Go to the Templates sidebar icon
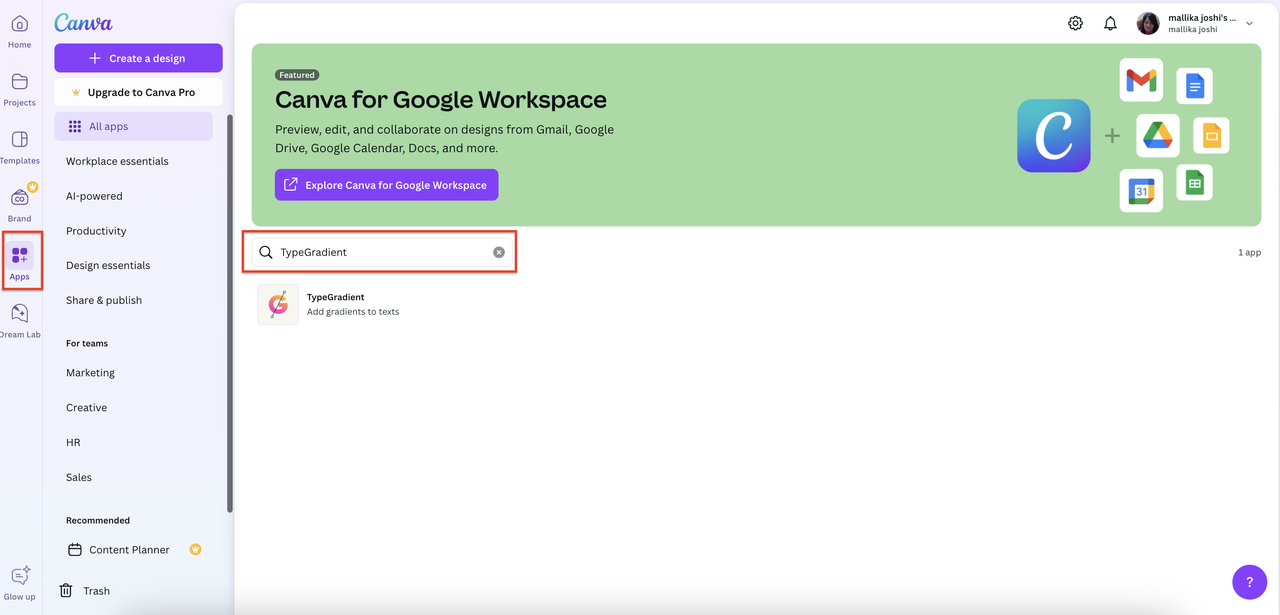The image size is (1280, 615). click(x=20, y=140)
